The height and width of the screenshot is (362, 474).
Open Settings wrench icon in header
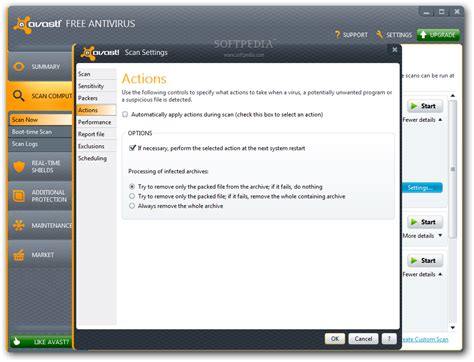379,34
